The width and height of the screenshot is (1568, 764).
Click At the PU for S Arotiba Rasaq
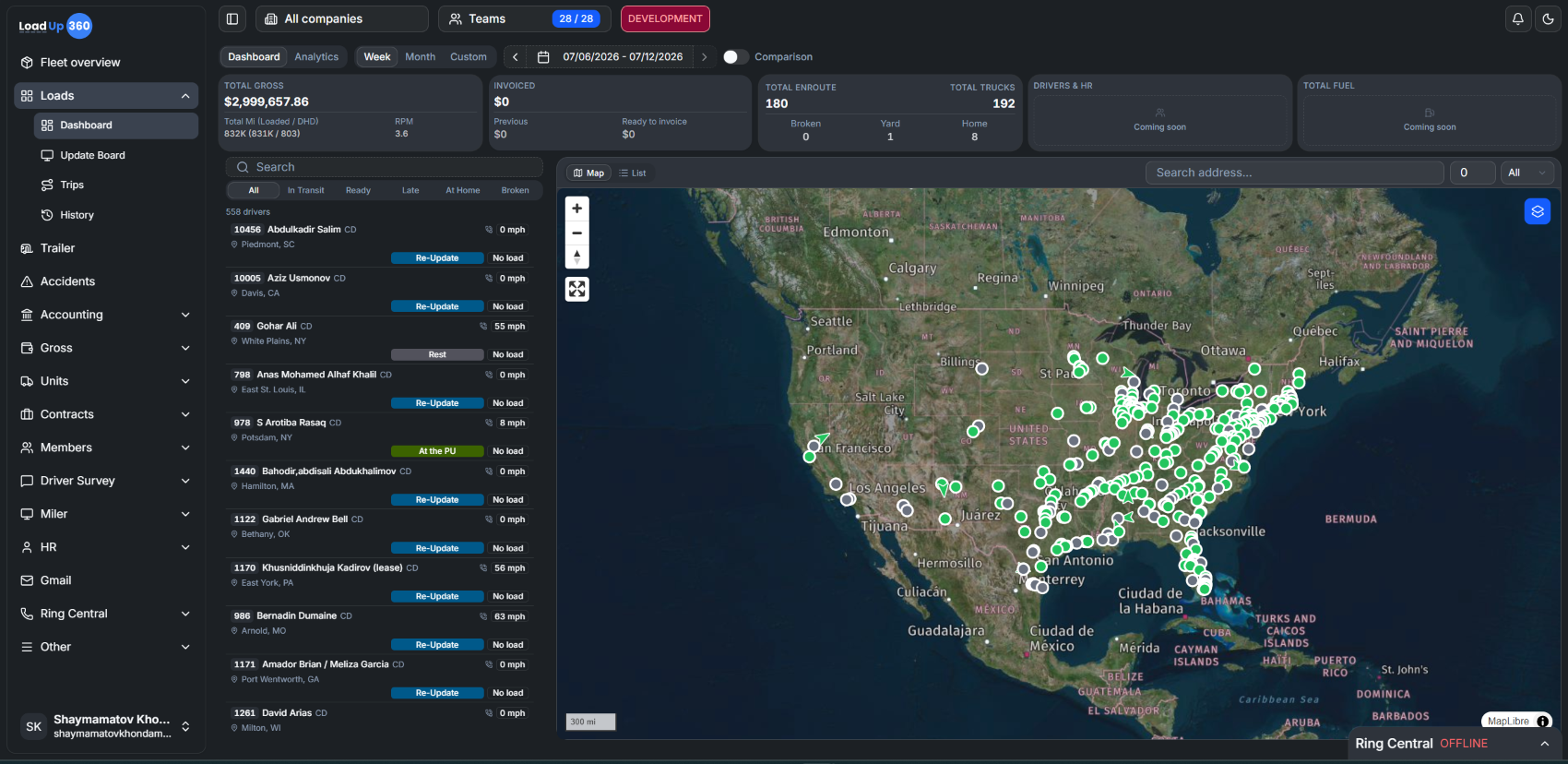[x=437, y=451]
